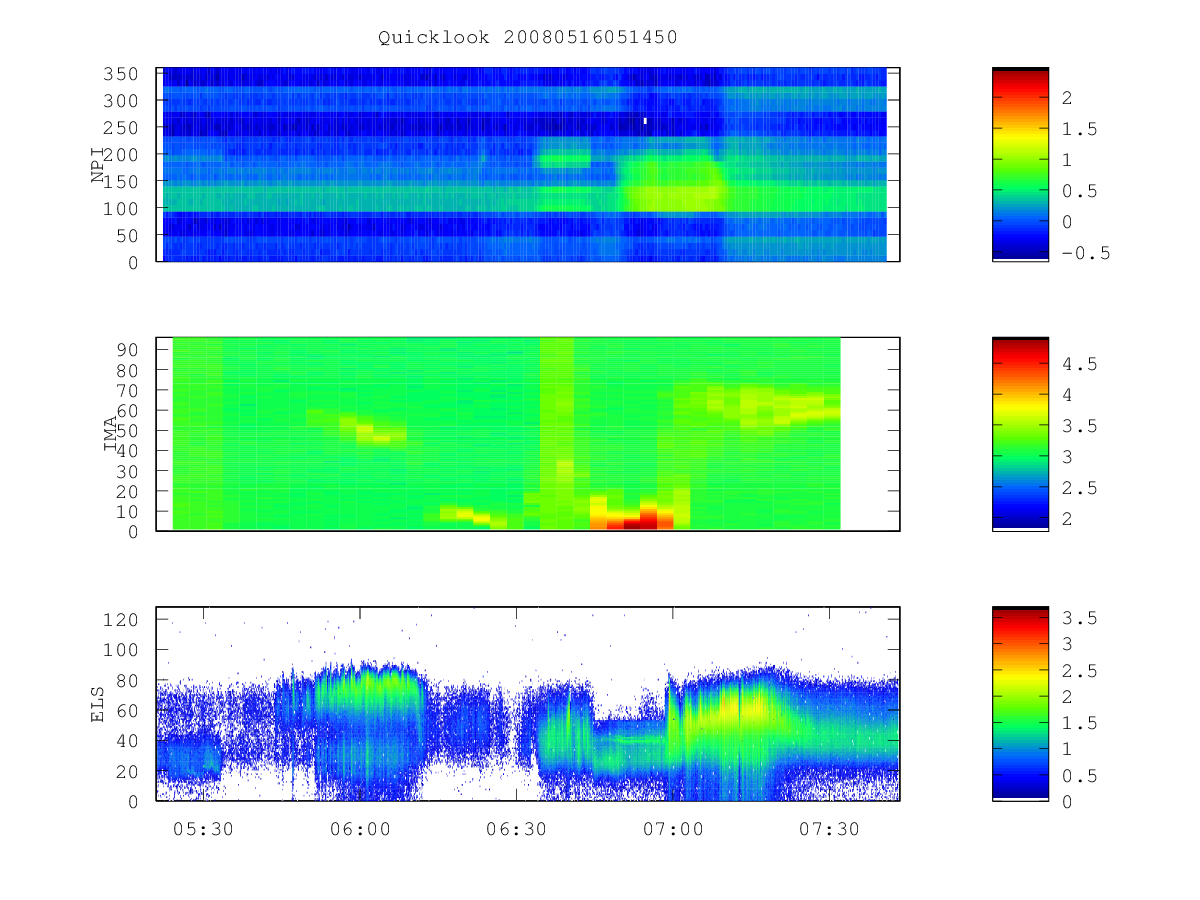
Task: Select the 05:30 time tick label
Action: (203, 829)
